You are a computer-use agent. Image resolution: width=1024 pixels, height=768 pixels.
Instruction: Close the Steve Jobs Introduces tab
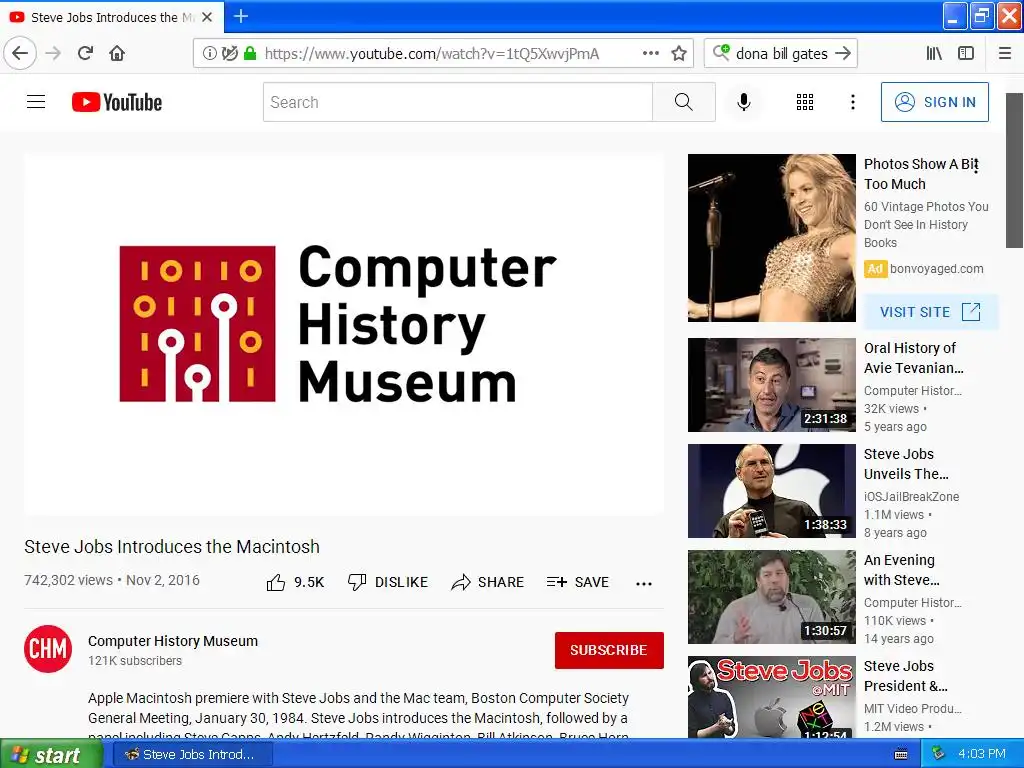pos(207,17)
